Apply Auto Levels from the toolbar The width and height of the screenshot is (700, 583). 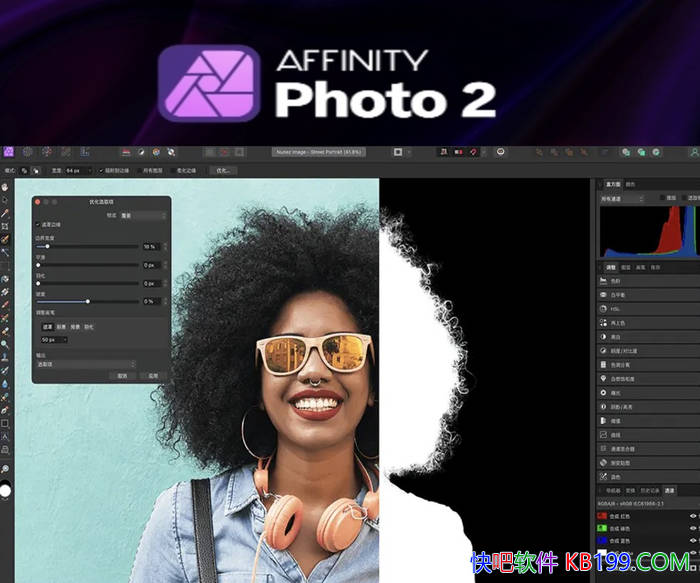[x=126, y=152]
